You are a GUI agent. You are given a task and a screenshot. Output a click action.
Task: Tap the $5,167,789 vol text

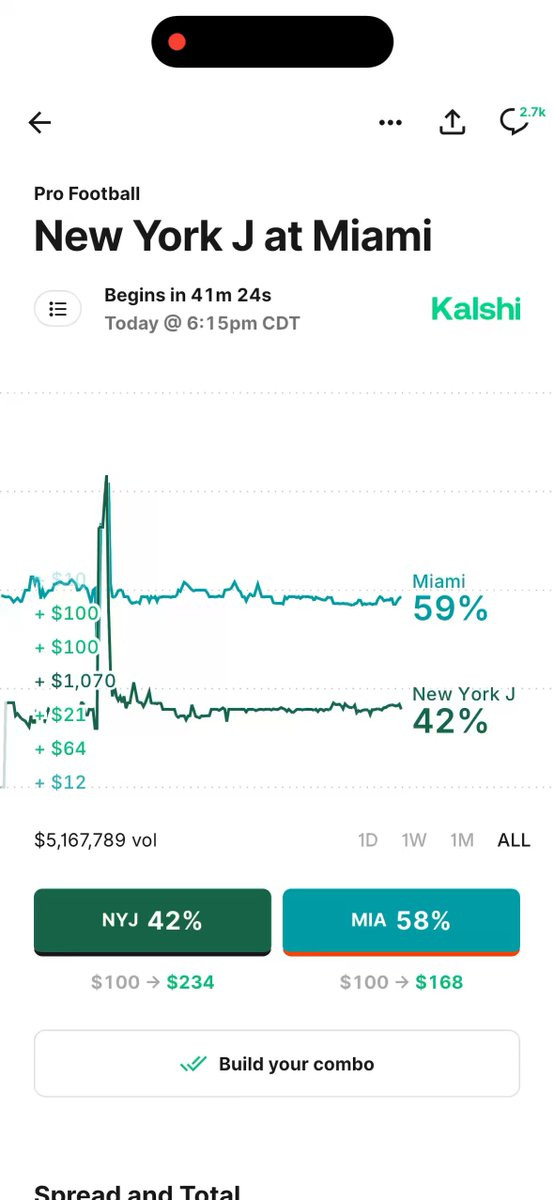(x=96, y=840)
